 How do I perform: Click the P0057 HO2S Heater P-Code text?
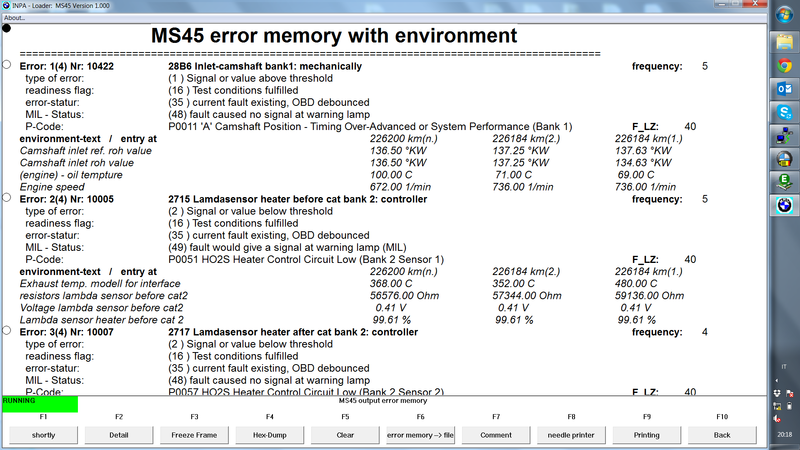tap(306, 392)
